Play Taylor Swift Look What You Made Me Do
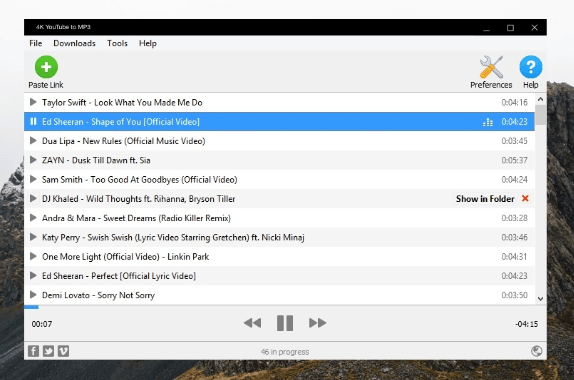 (33, 102)
